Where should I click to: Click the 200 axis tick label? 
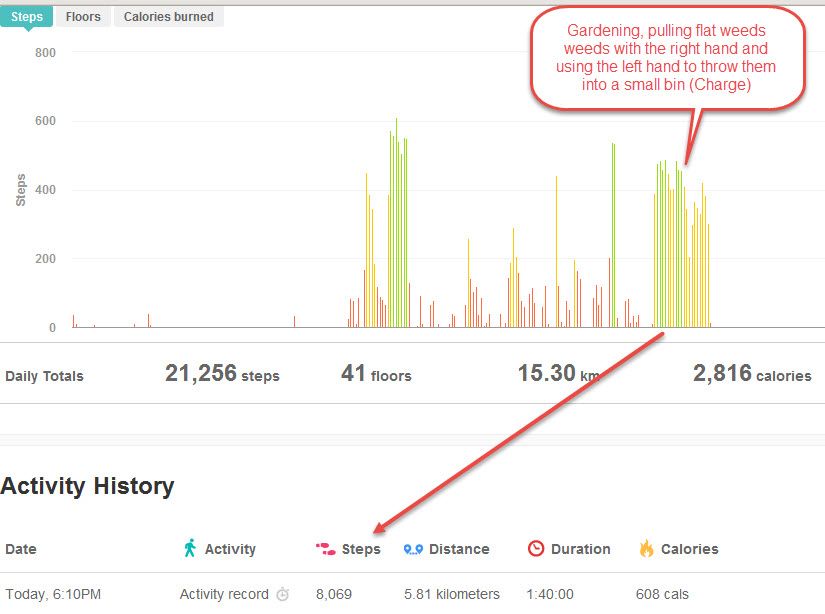[45, 259]
